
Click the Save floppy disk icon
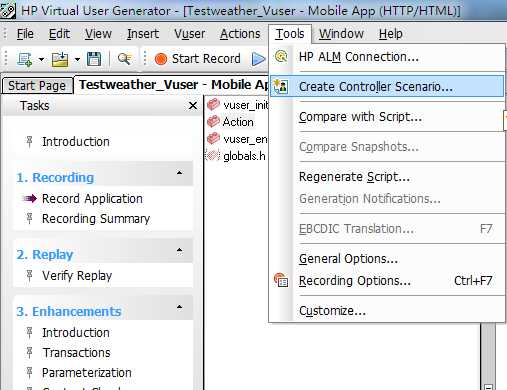(x=94, y=59)
